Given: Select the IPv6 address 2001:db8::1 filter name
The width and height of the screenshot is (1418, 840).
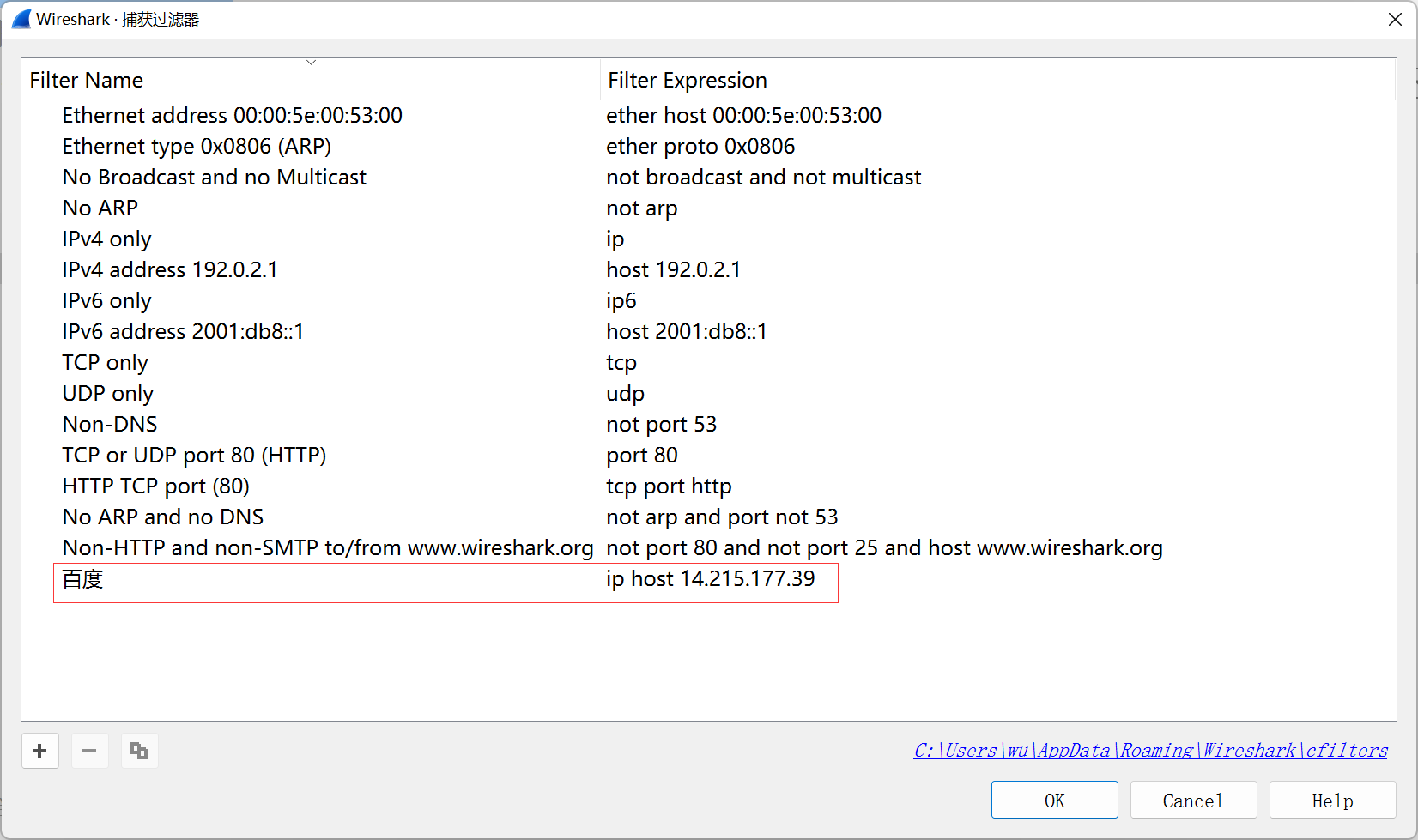Looking at the screenshot, I should (183, 332).
